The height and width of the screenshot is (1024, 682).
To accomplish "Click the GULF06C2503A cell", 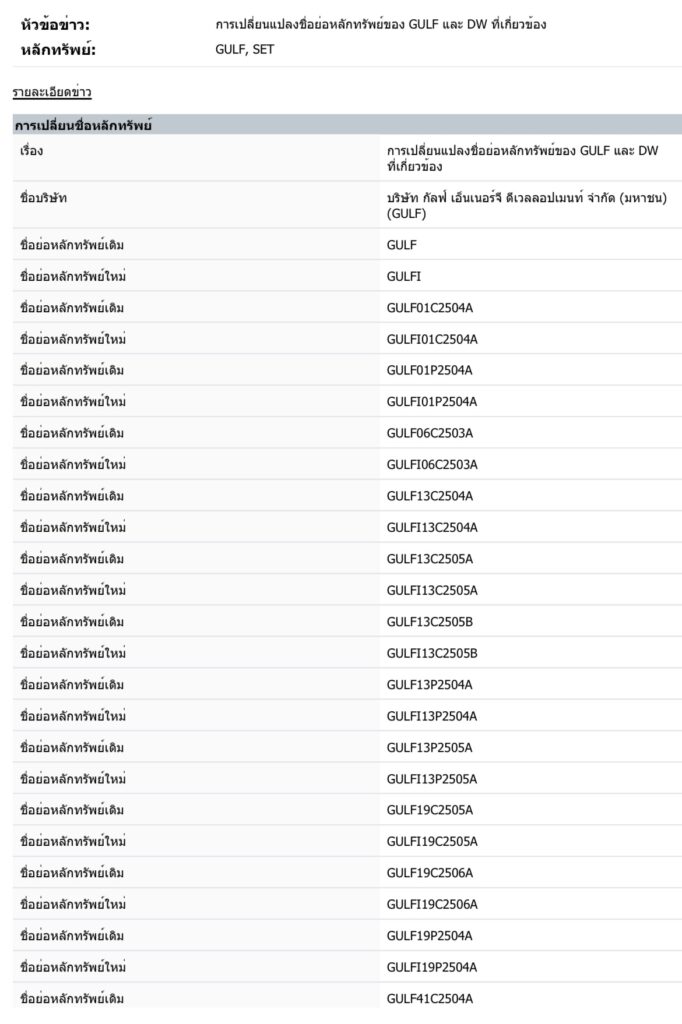I will [430, 433].
